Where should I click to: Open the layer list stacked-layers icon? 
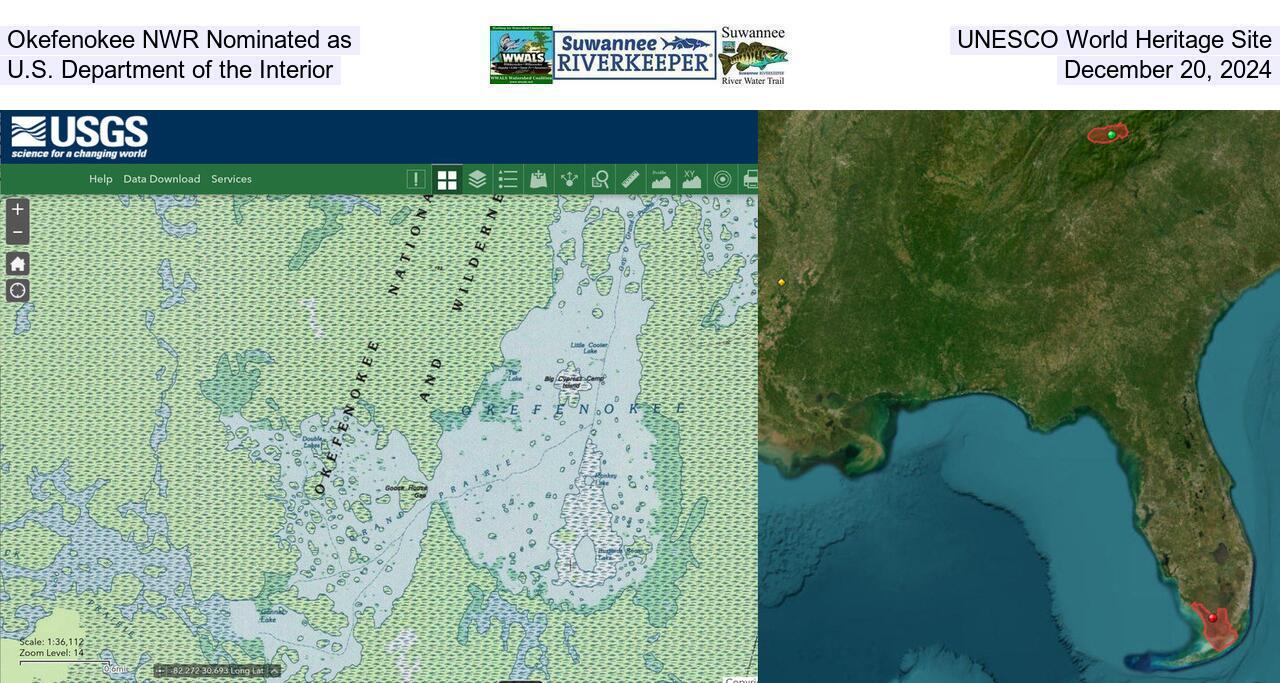(477, 179)
